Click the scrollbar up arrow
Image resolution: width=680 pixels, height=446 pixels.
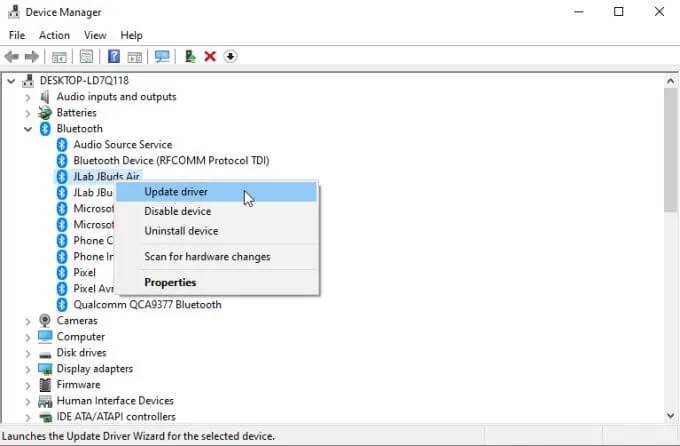tap(670, 82)
